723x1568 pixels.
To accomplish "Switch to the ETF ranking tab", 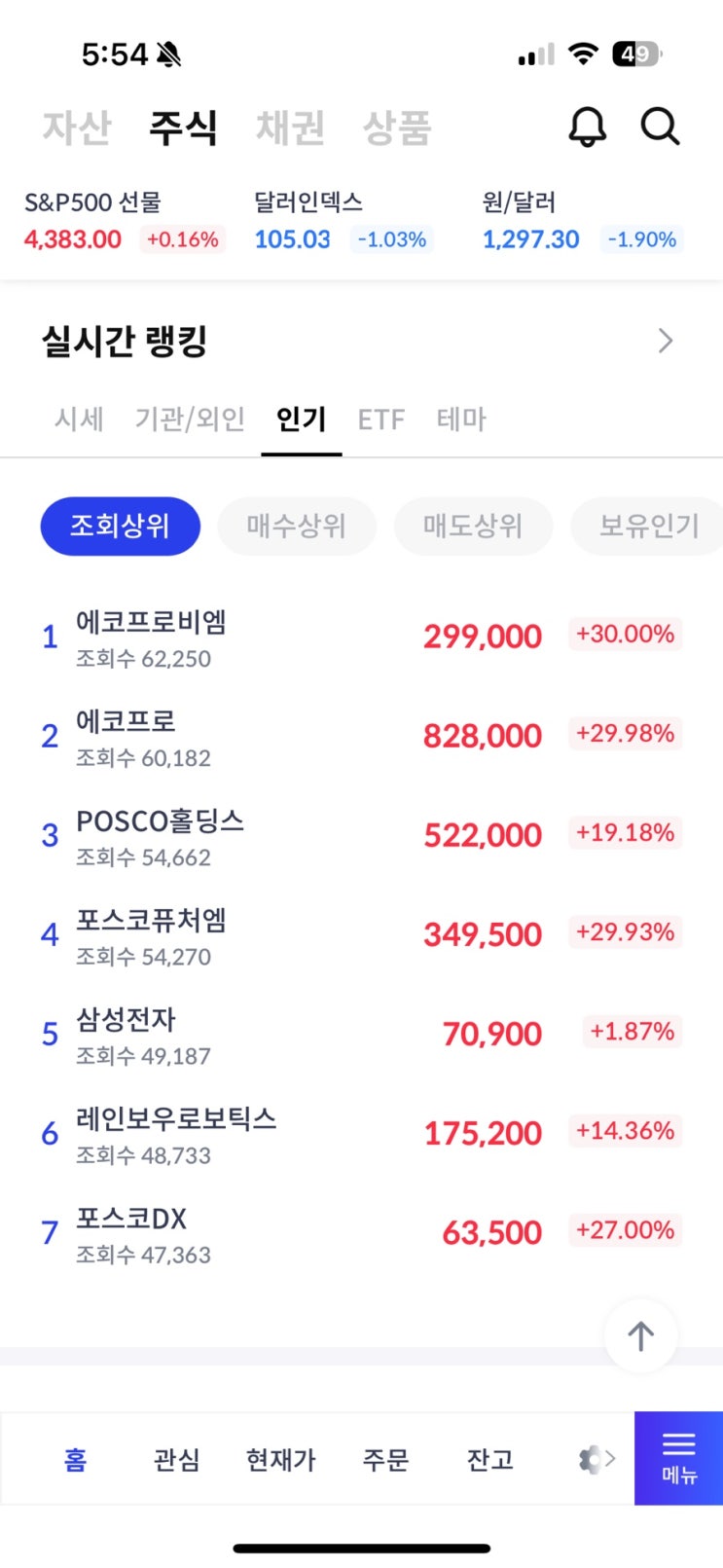I will pyautogui.click(x=380, y=419).
